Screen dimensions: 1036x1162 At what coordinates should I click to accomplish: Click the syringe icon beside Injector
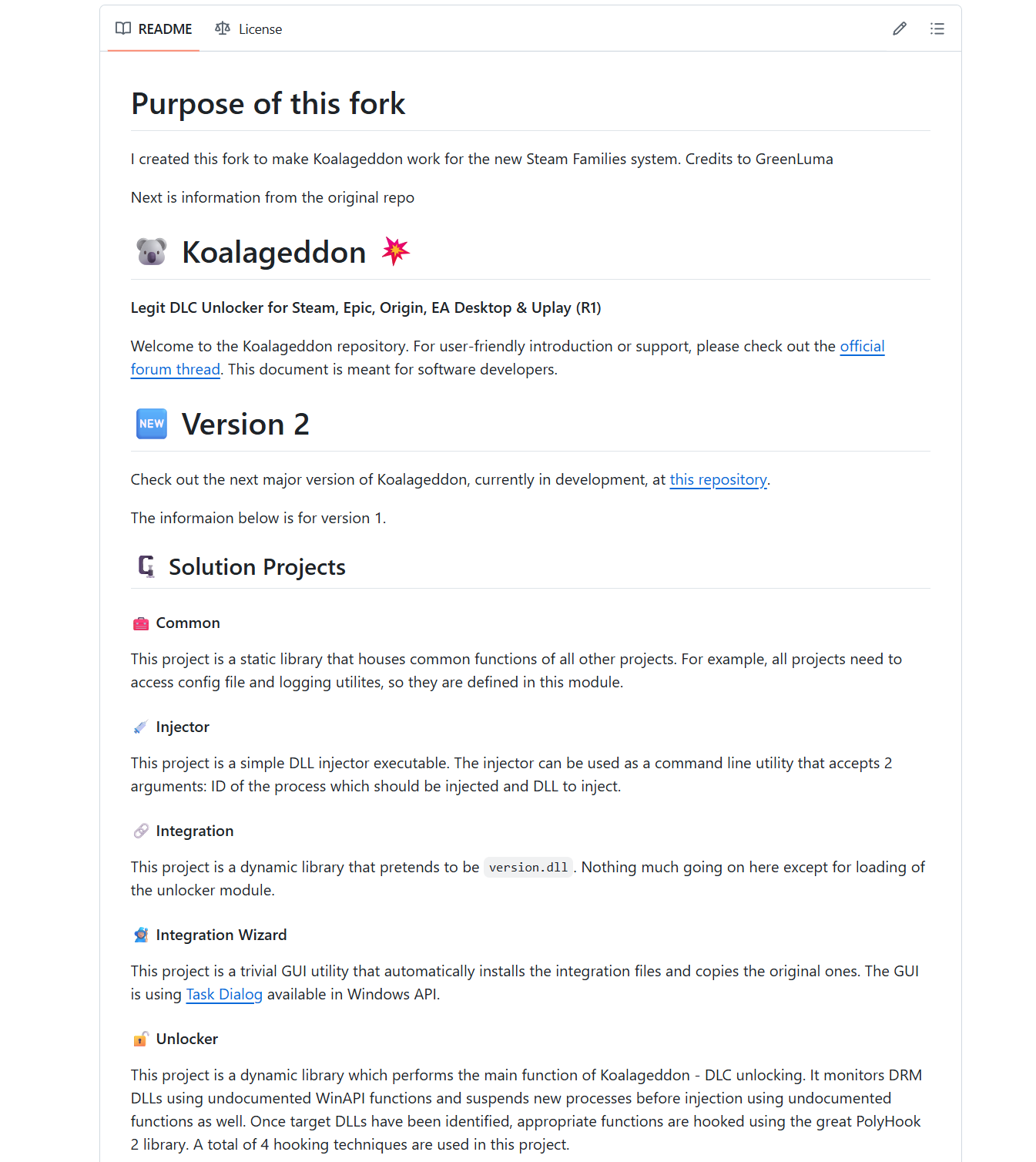[x=141, y=727]
